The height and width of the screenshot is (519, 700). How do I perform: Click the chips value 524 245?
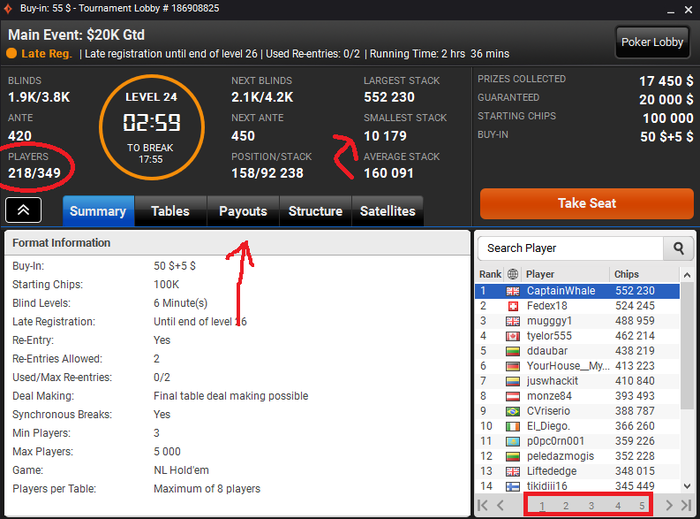[x=635, y=306]
